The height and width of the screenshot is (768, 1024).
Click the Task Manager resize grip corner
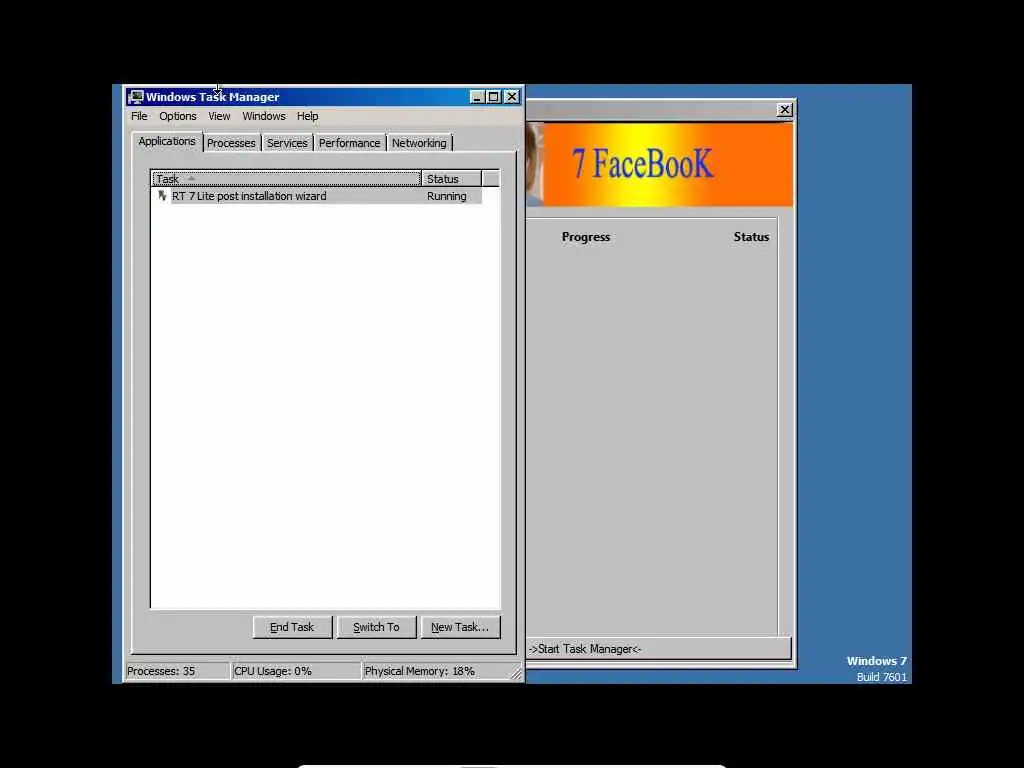517,674
